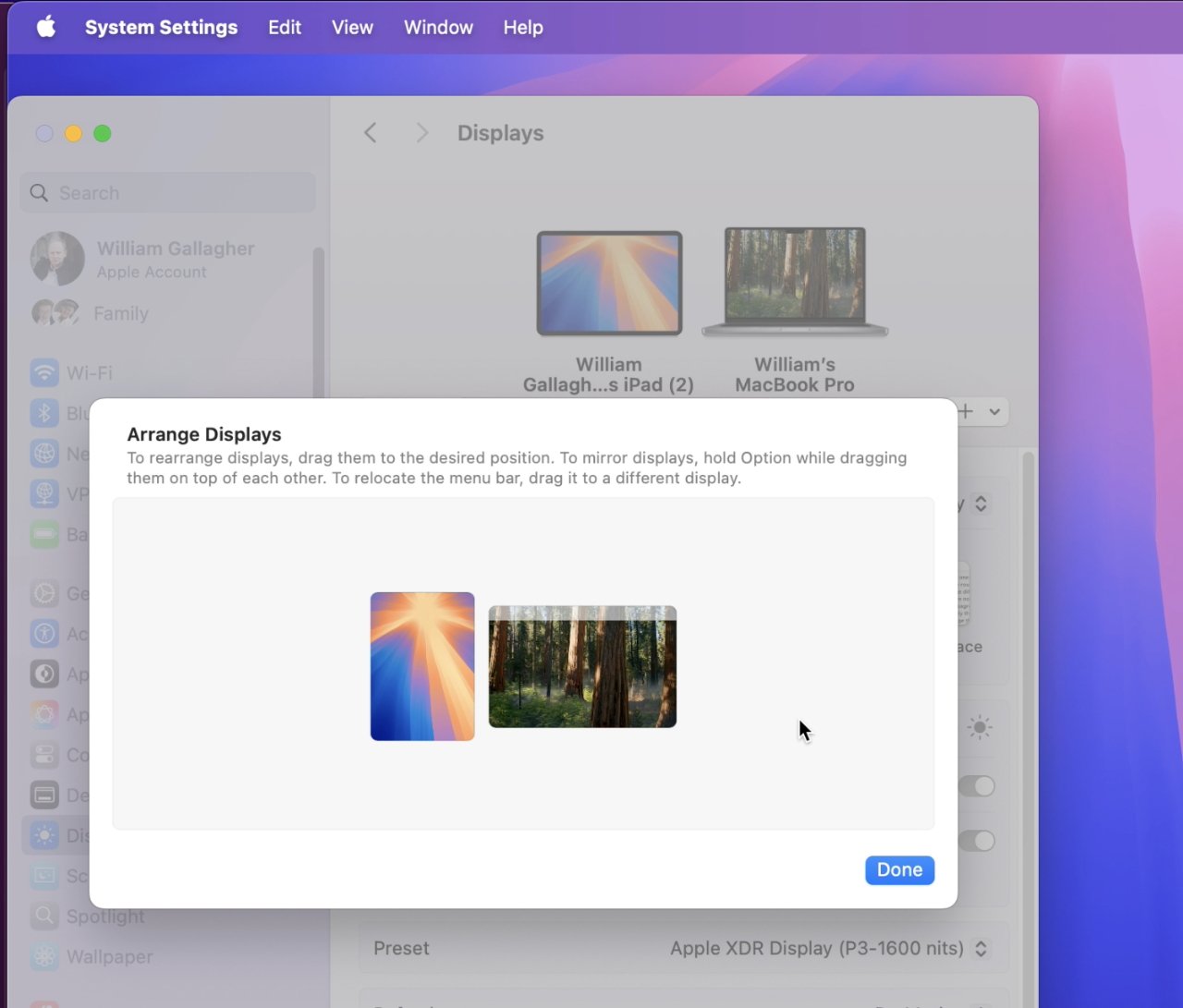Click the Arrange Displays heading

click(x=204, y=434)
